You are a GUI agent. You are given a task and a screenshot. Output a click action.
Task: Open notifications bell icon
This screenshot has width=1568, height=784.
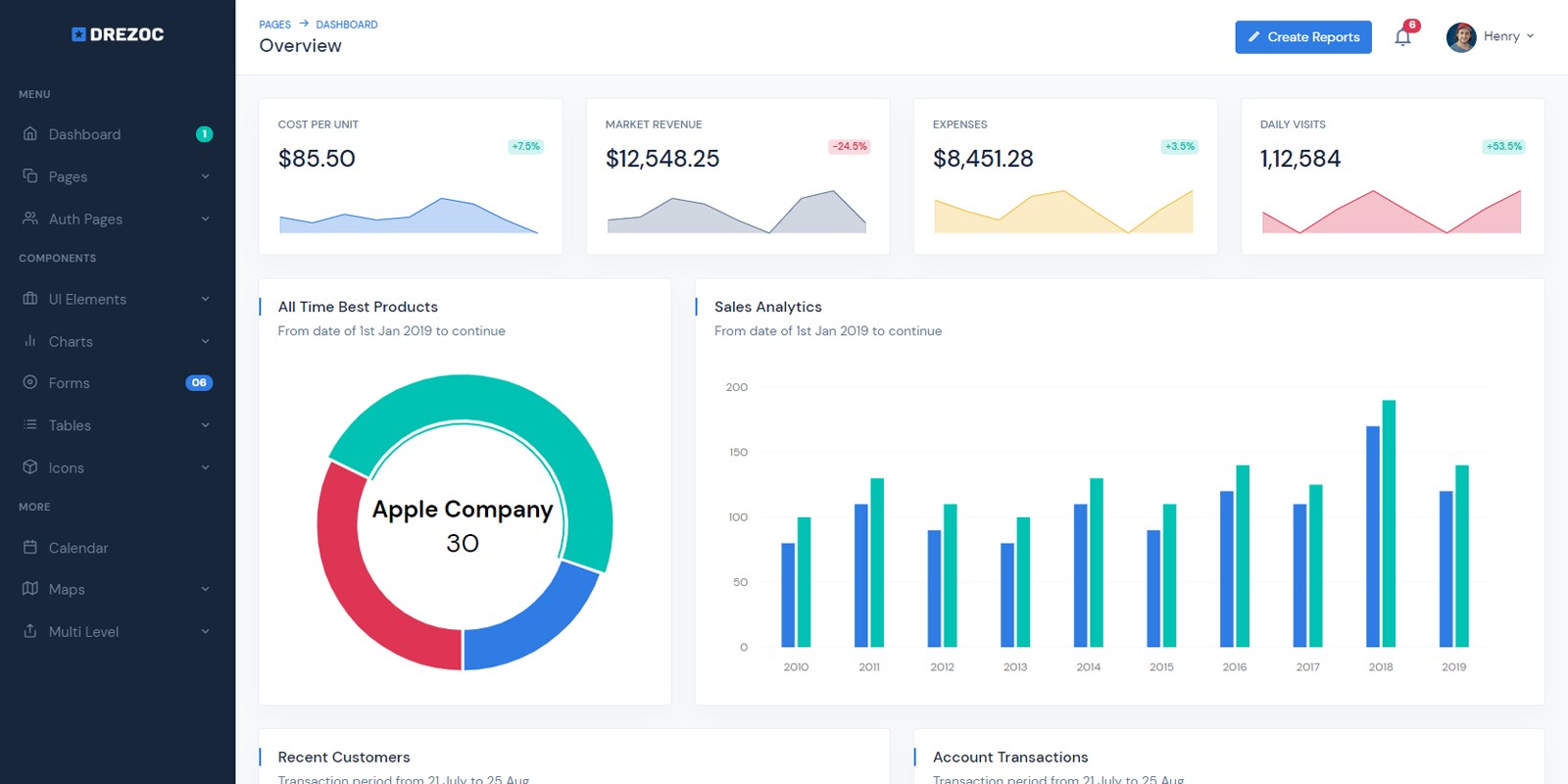pos(1402,38)
